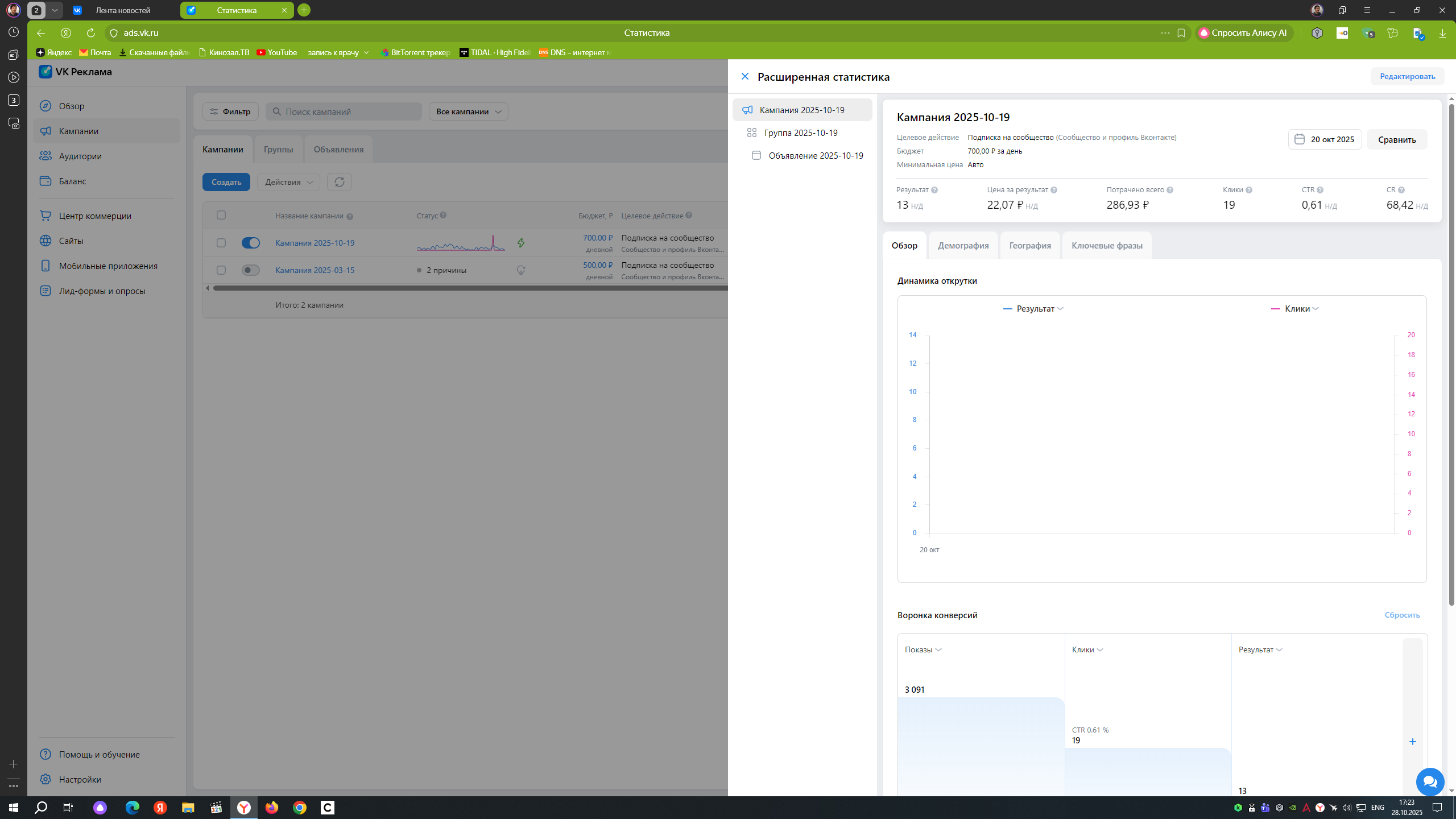Click the VK Реклама logo

(x=75, y=72)
